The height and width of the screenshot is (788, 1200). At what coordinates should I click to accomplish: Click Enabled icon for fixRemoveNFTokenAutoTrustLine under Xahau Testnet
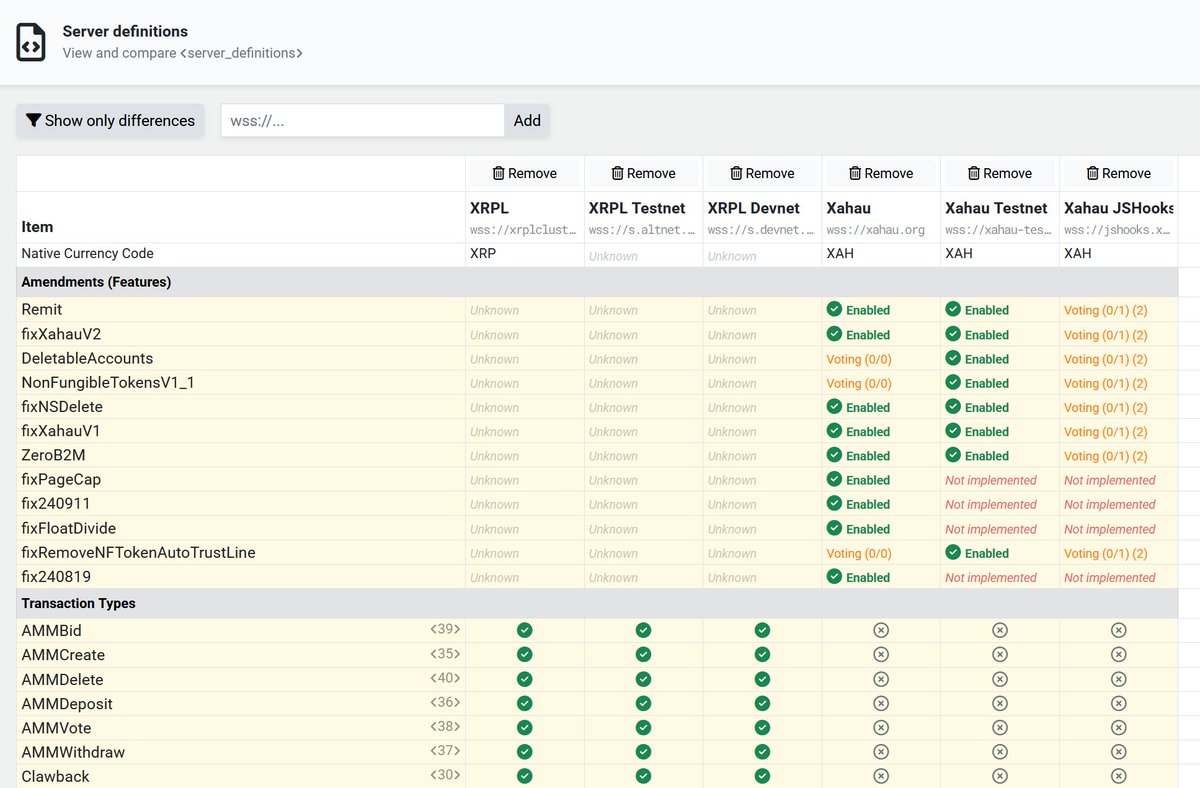tap(953, 552)
